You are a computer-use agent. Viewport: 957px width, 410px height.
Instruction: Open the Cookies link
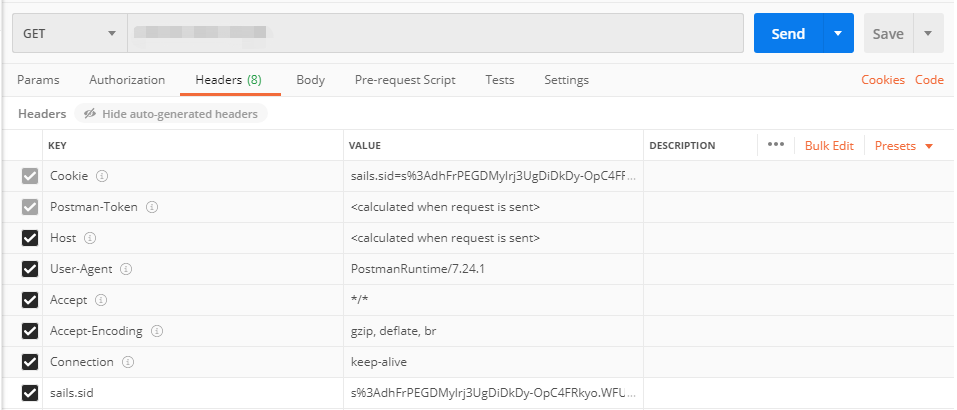(x=883, y=80)
